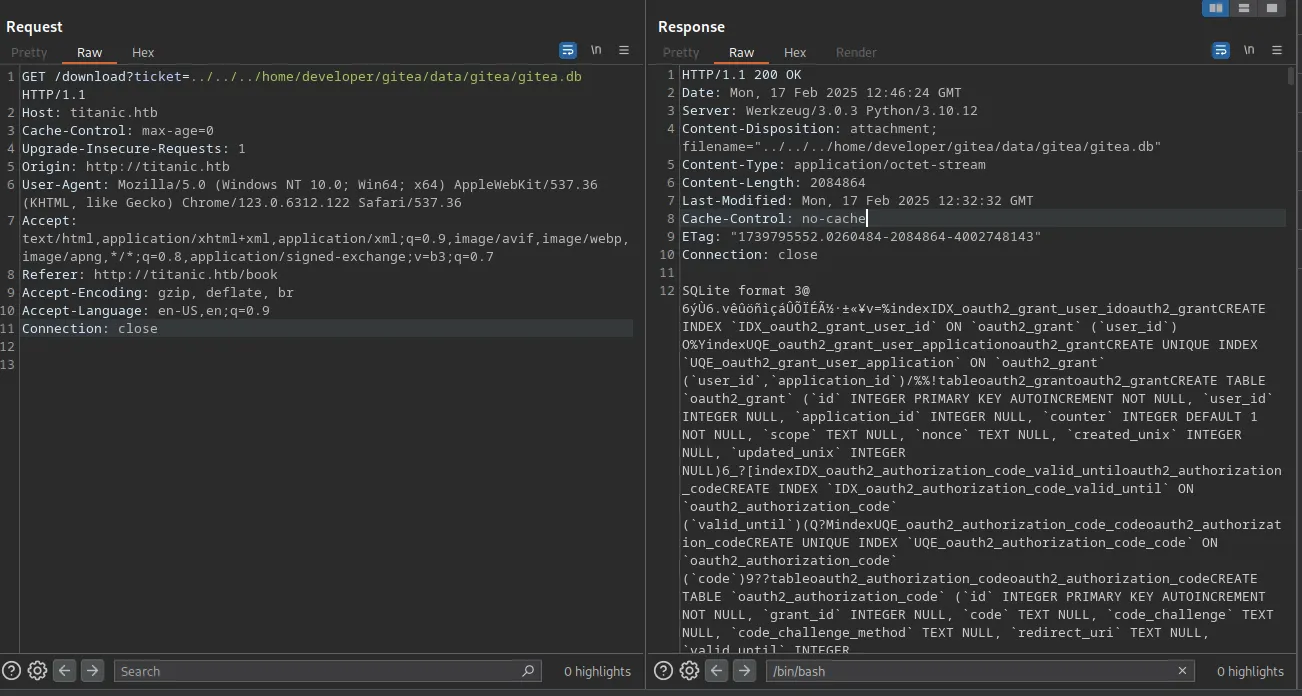Toggle non-printable characters \n in Request panel
1302x696 pixels.
click(x=596, y=50)
